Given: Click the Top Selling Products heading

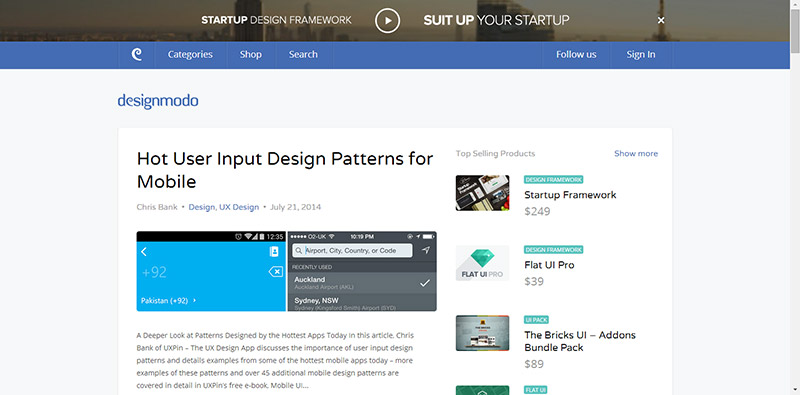Looking at the screenshot, I should coord(495,154).
